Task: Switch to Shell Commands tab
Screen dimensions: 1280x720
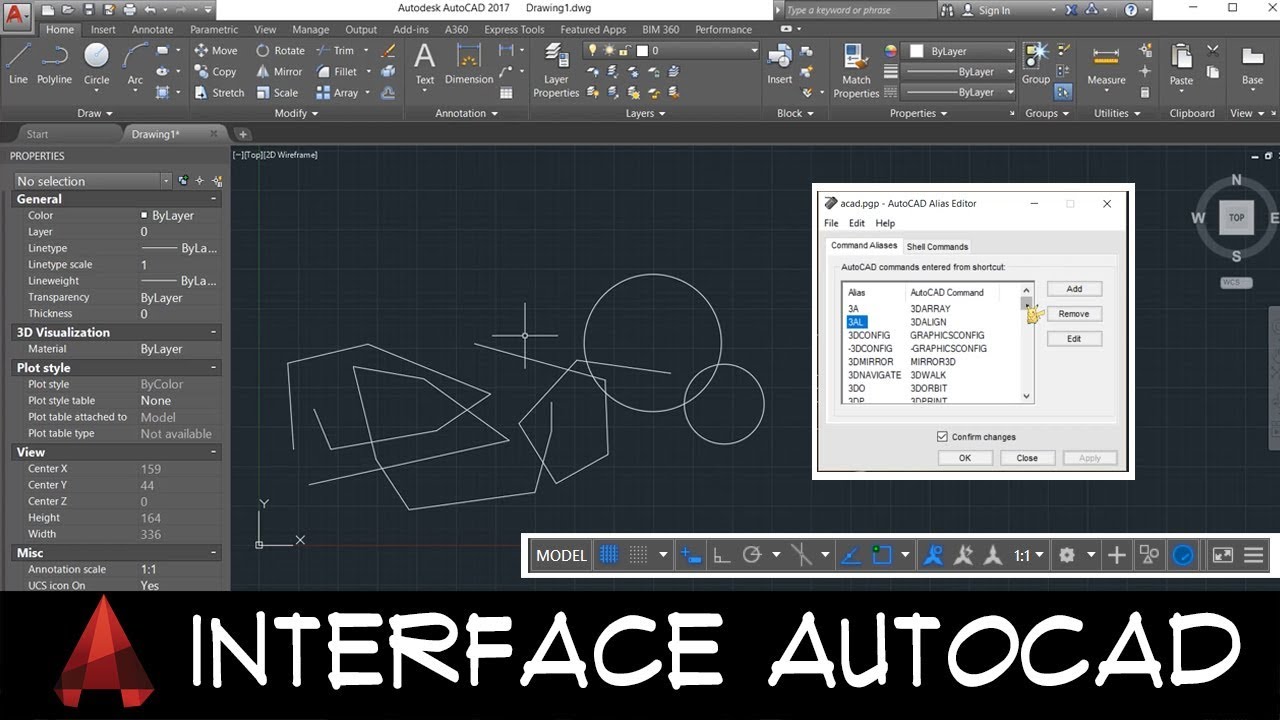Action: coord(937,246)
